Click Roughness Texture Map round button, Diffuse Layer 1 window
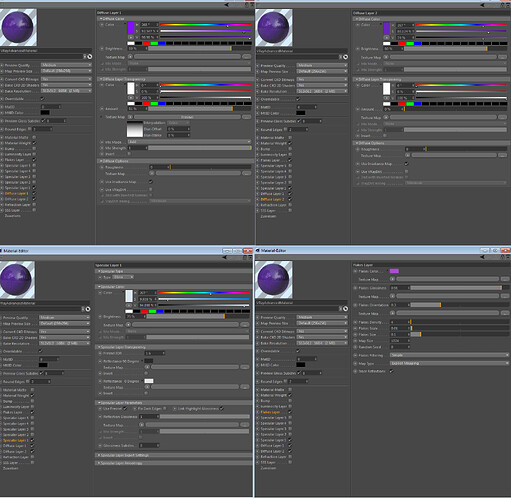Screen dimensions: 511x499 [152, 173]
